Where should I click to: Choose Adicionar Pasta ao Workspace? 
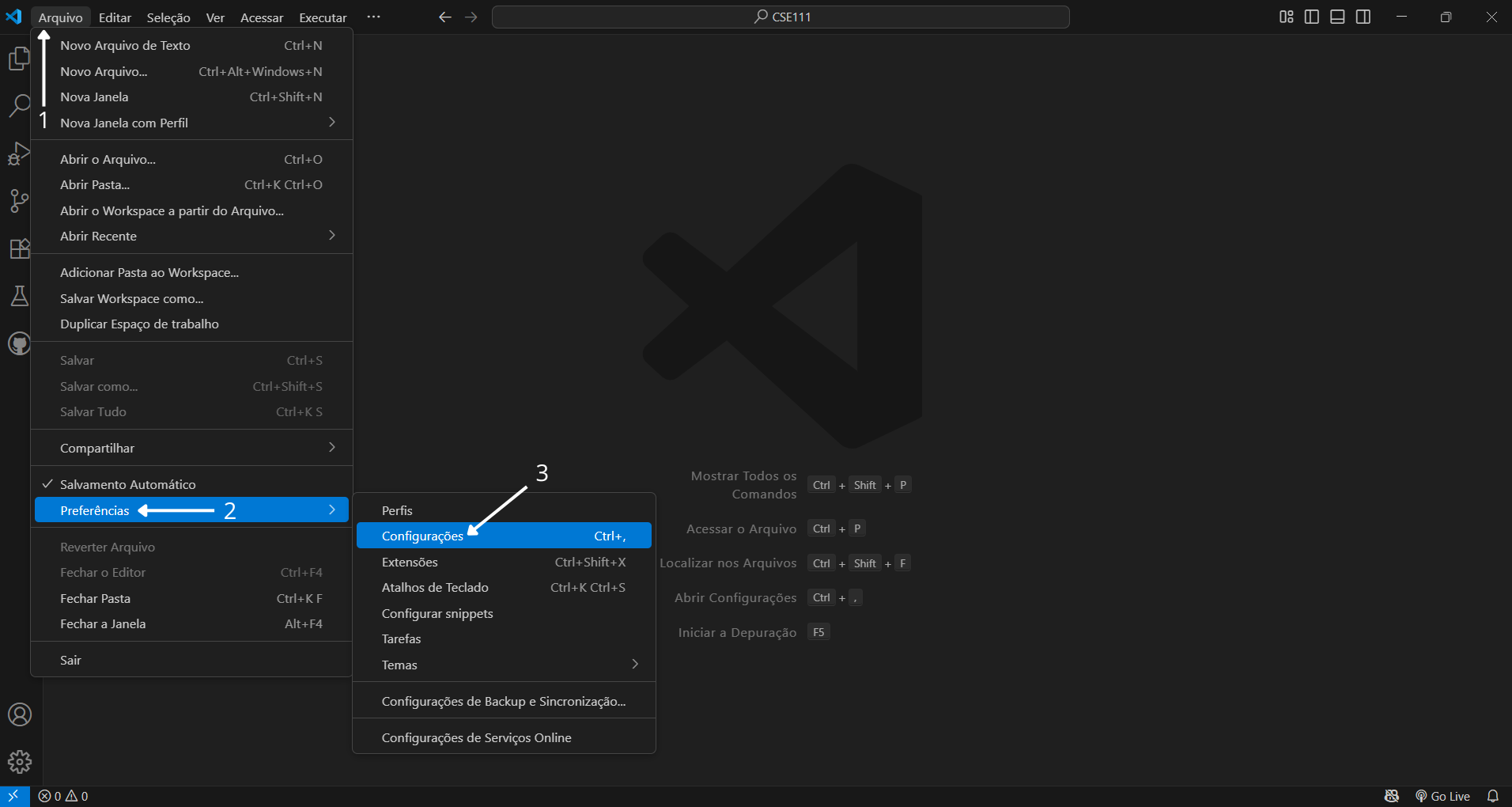(191, 272)
